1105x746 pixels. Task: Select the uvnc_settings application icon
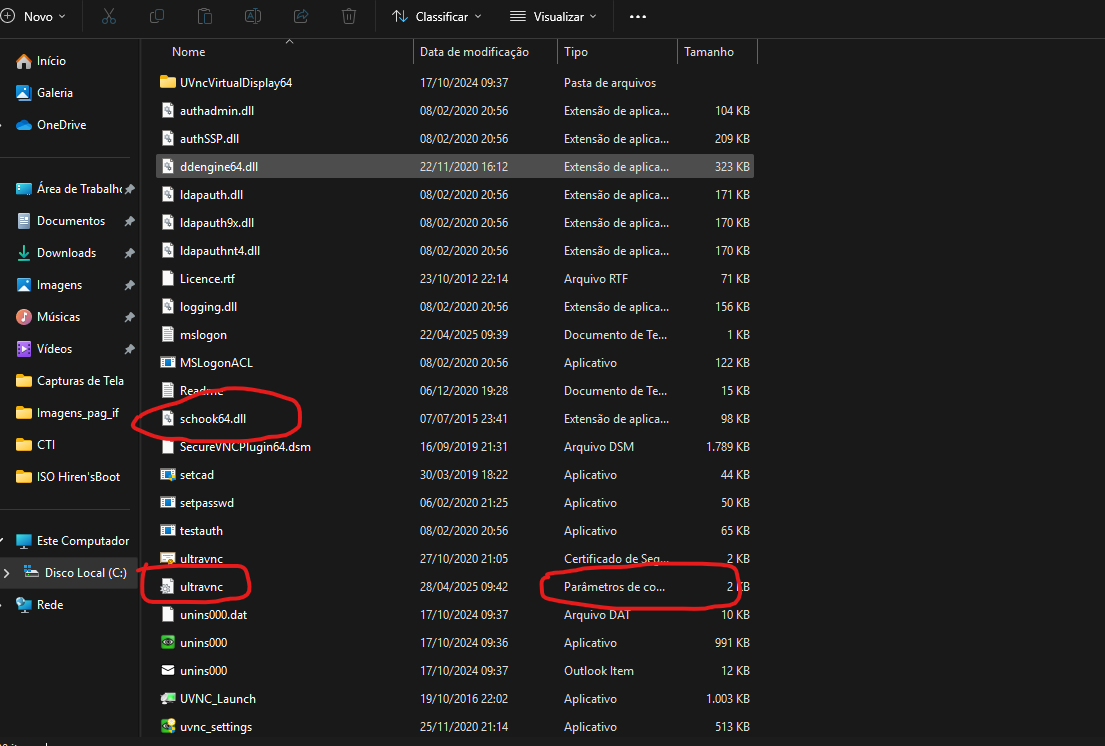tap(168, 726)
